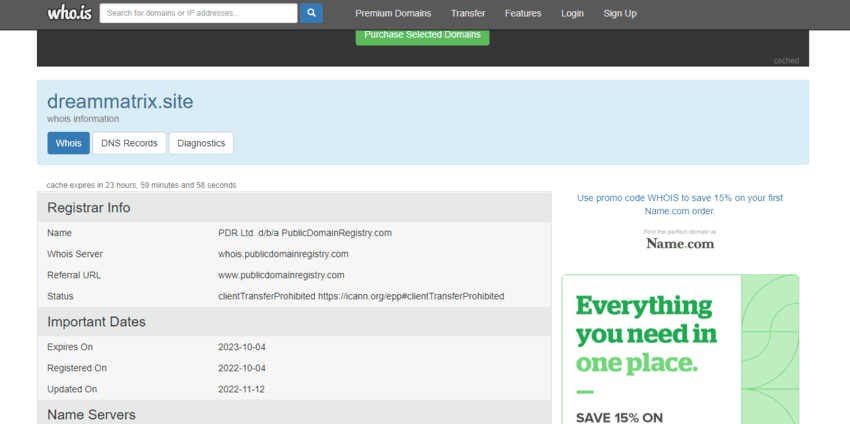The width and height of the screenshot is (850, 424).
Task: Open the 'Everything you need' ad banner
Action: 680,348
